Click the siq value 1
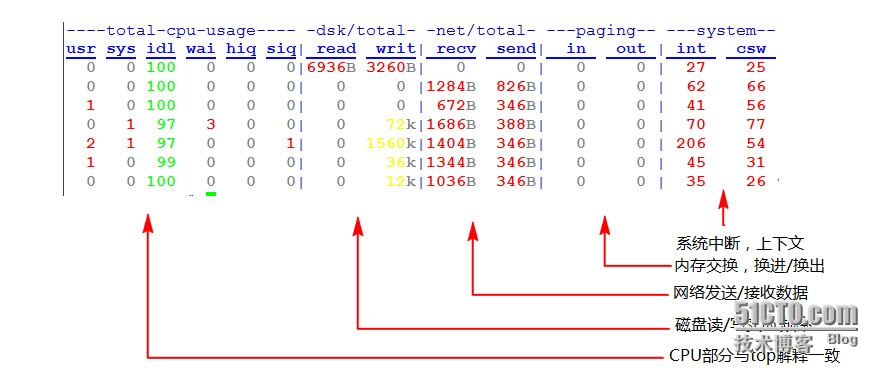The image size is (877, 372). tap(290, 143)
